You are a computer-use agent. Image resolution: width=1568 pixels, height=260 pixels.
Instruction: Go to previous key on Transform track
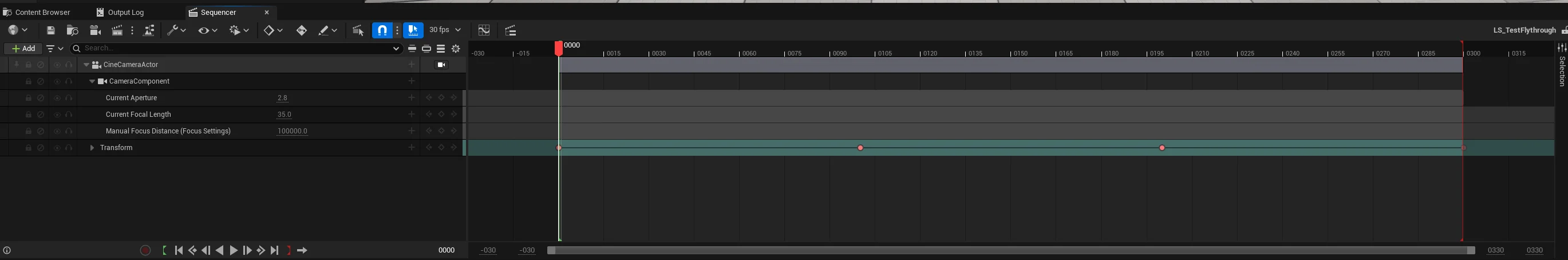(x=429, y=148)
